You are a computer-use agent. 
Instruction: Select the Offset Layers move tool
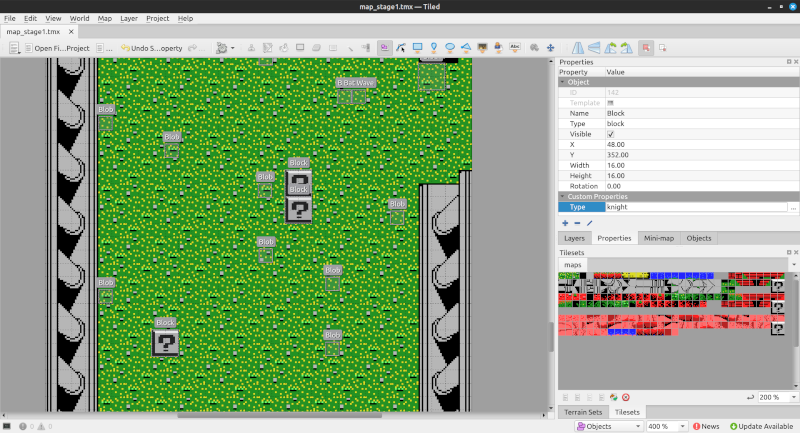551,48
